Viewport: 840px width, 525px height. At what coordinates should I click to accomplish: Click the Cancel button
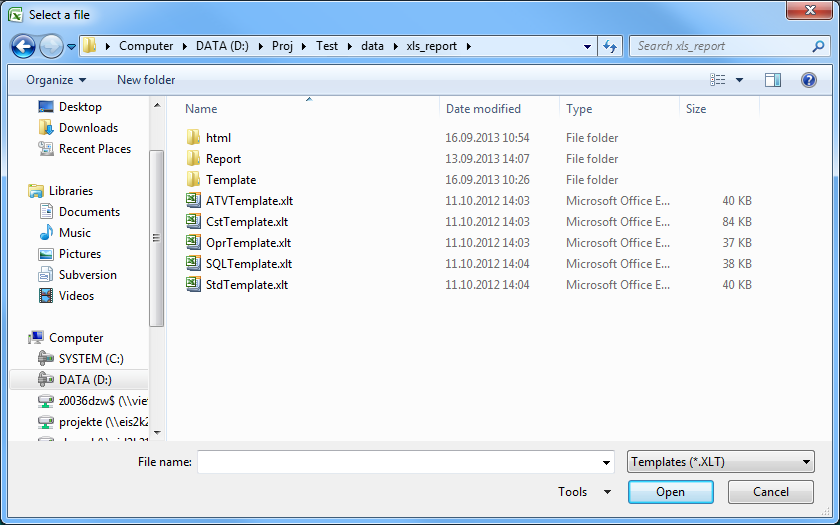pos(770,492)
